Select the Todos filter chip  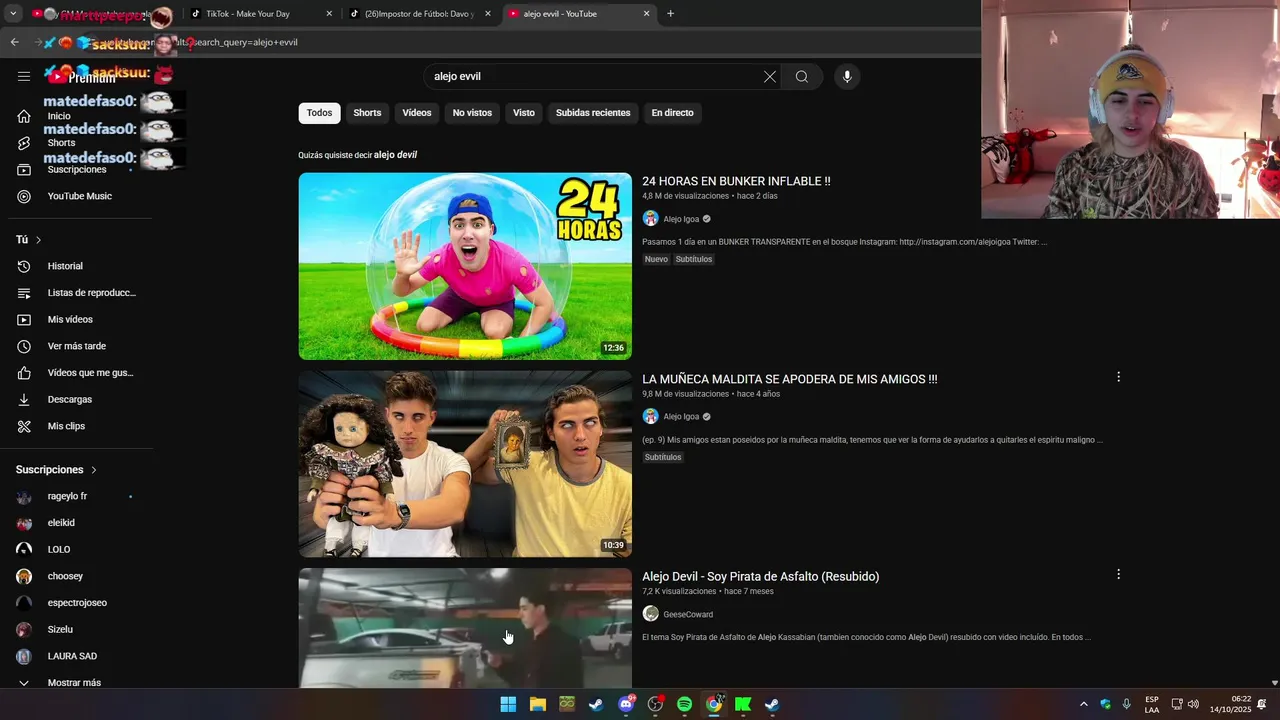coord(319,113)
